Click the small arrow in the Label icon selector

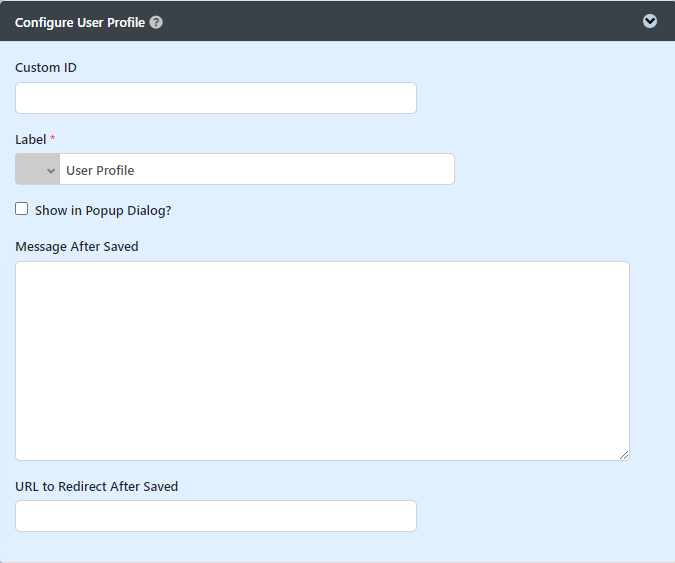tap(51, 171)
